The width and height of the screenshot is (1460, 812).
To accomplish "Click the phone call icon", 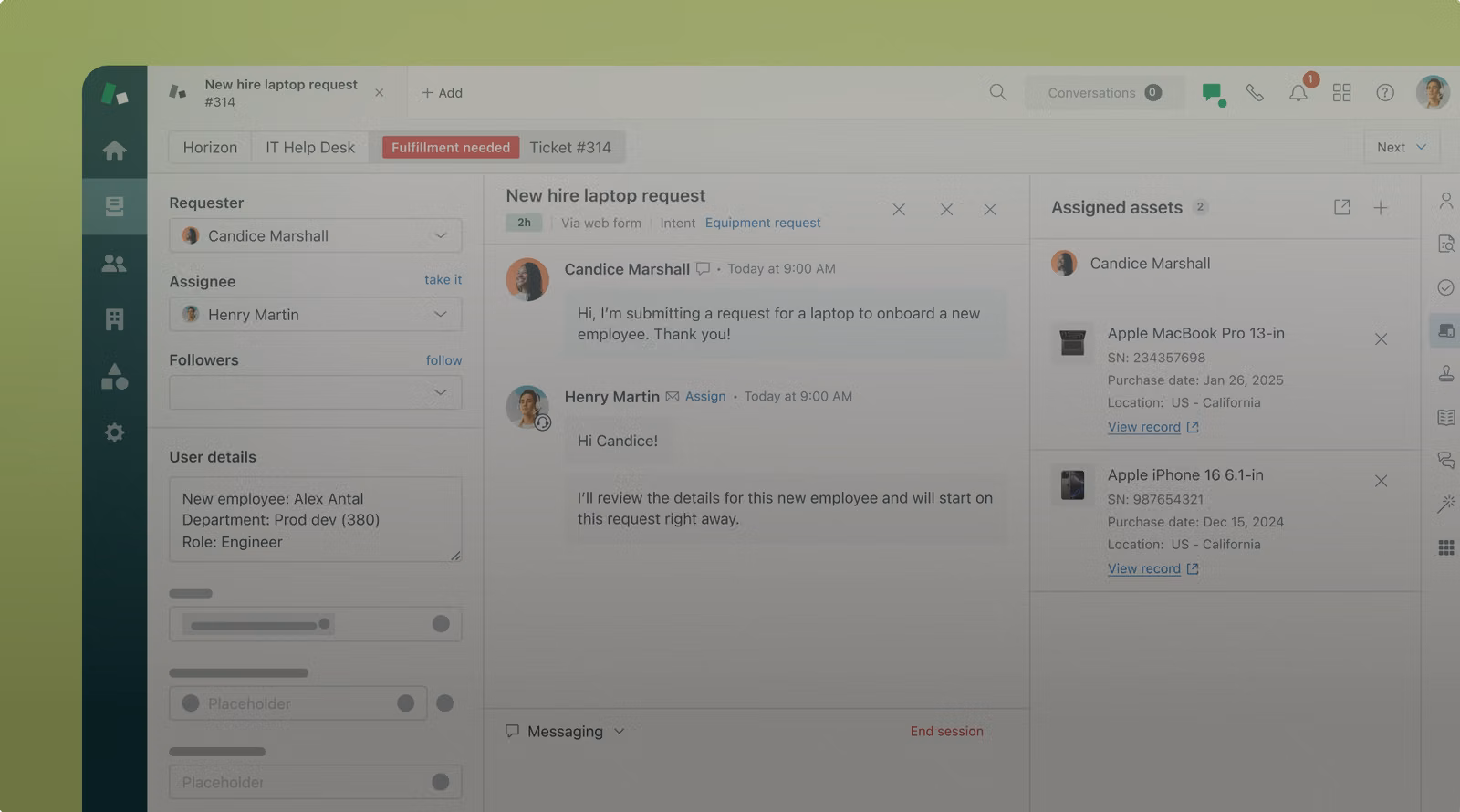I will click(1255, 93).
